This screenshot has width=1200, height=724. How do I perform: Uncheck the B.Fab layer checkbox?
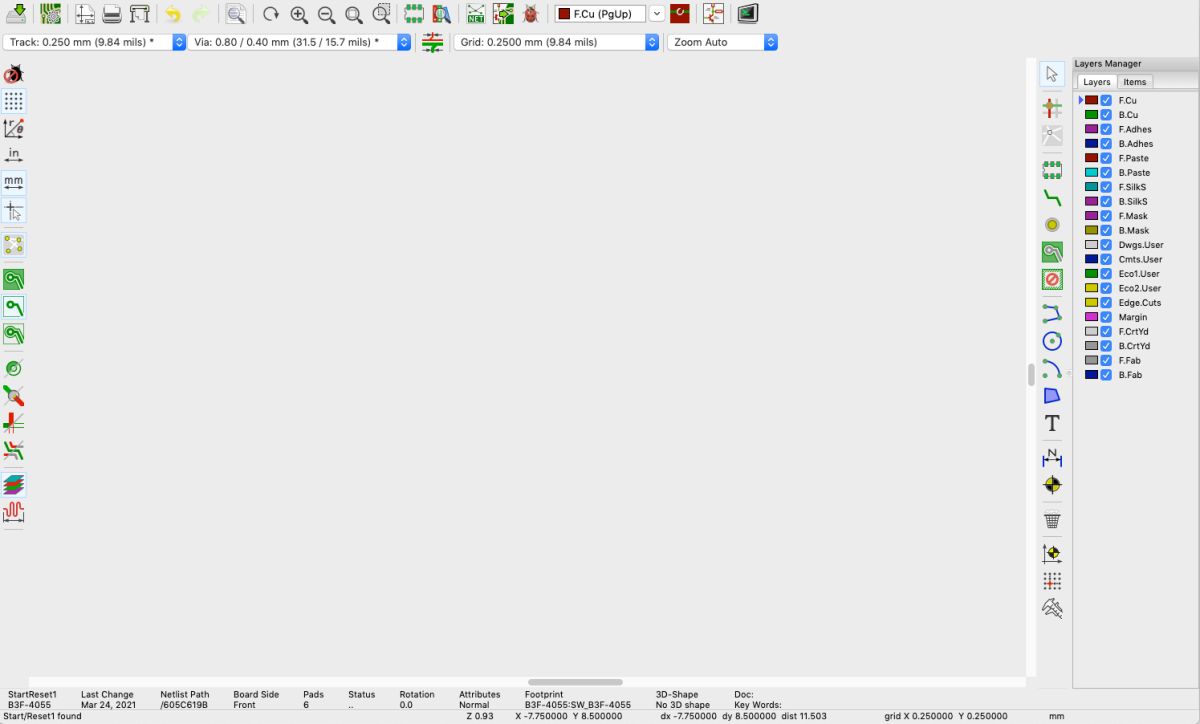coord(1106,375)
